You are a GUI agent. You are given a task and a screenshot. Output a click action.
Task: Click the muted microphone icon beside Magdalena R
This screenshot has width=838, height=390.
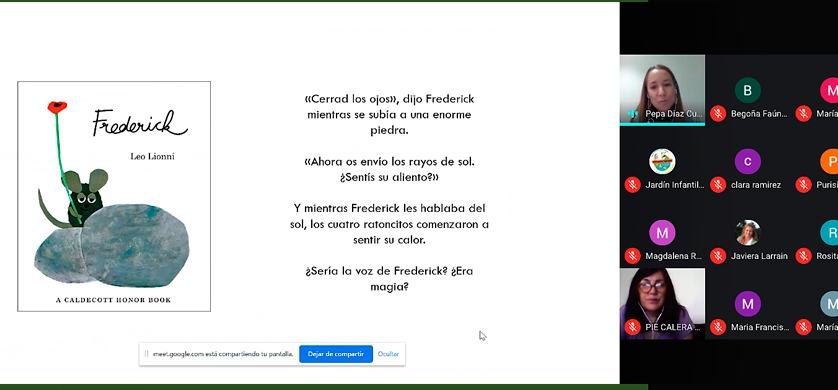[632, 256]
